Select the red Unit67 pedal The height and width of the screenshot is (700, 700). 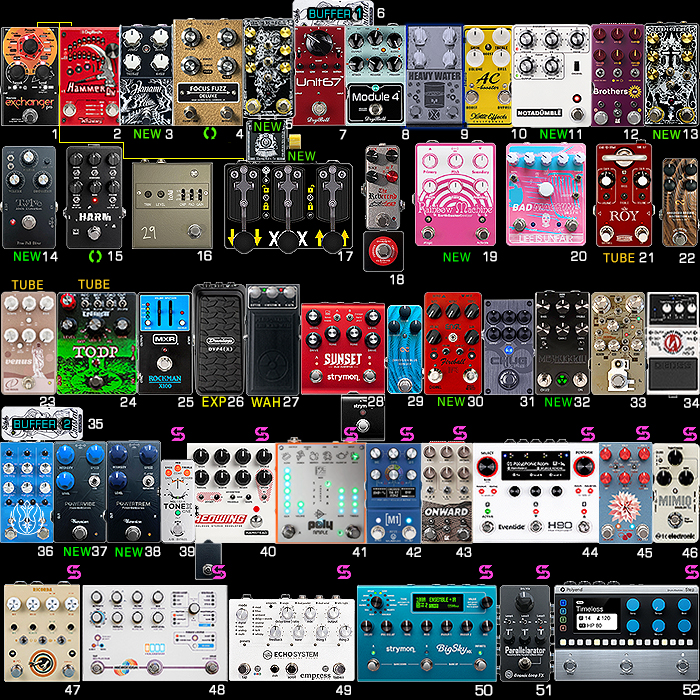coord(319,75)
